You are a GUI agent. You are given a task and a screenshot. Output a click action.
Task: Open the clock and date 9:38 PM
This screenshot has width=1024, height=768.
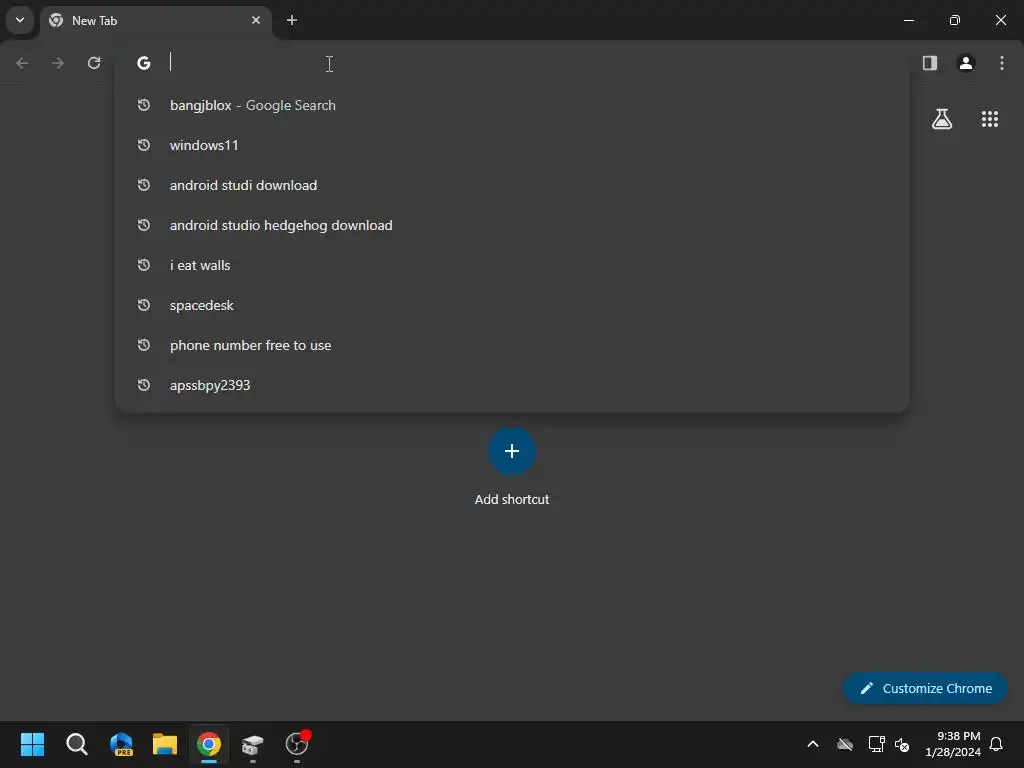[x=952, y=744]
